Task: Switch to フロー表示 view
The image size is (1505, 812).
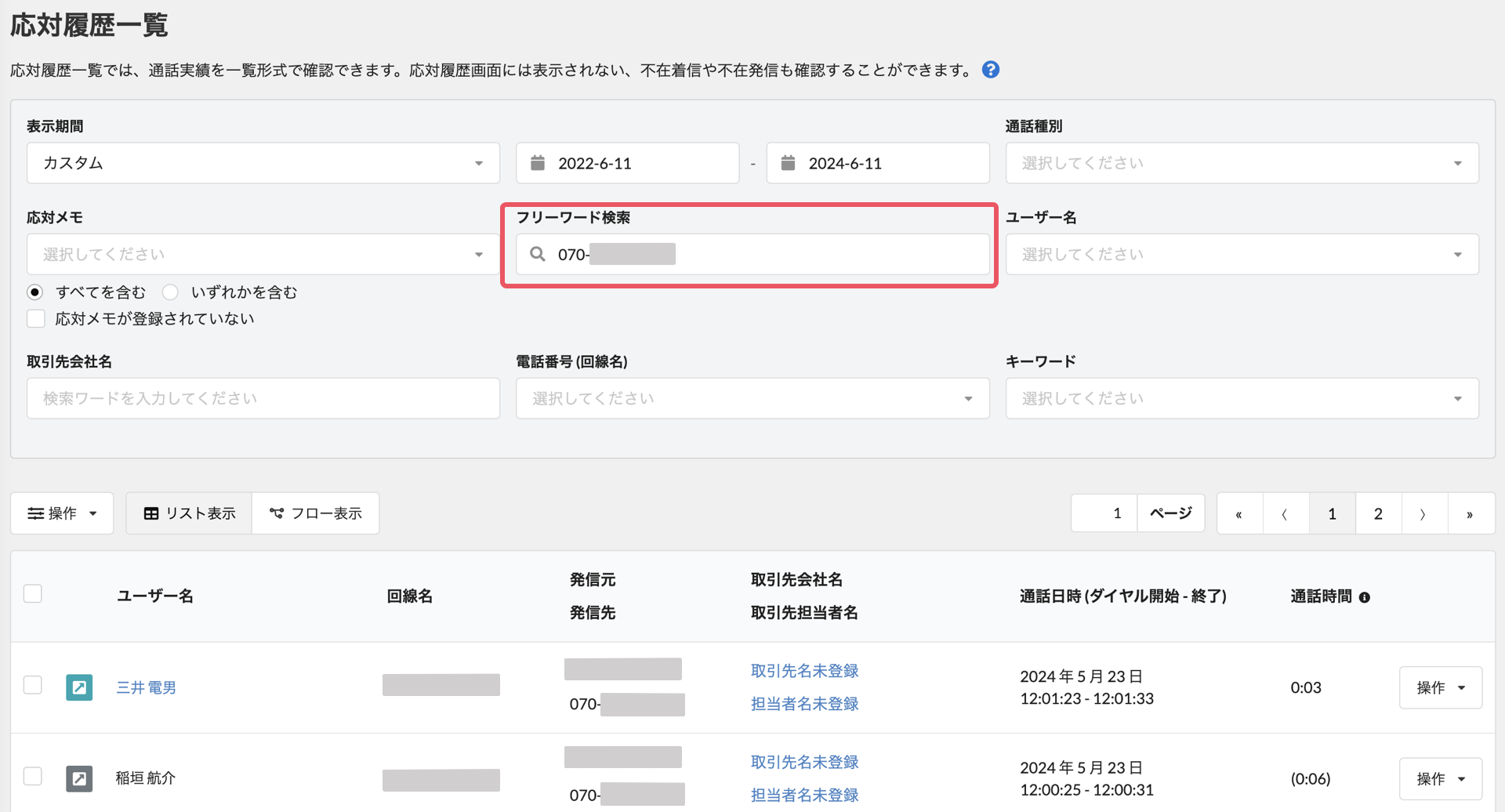Action: click(x=316, y=513)
